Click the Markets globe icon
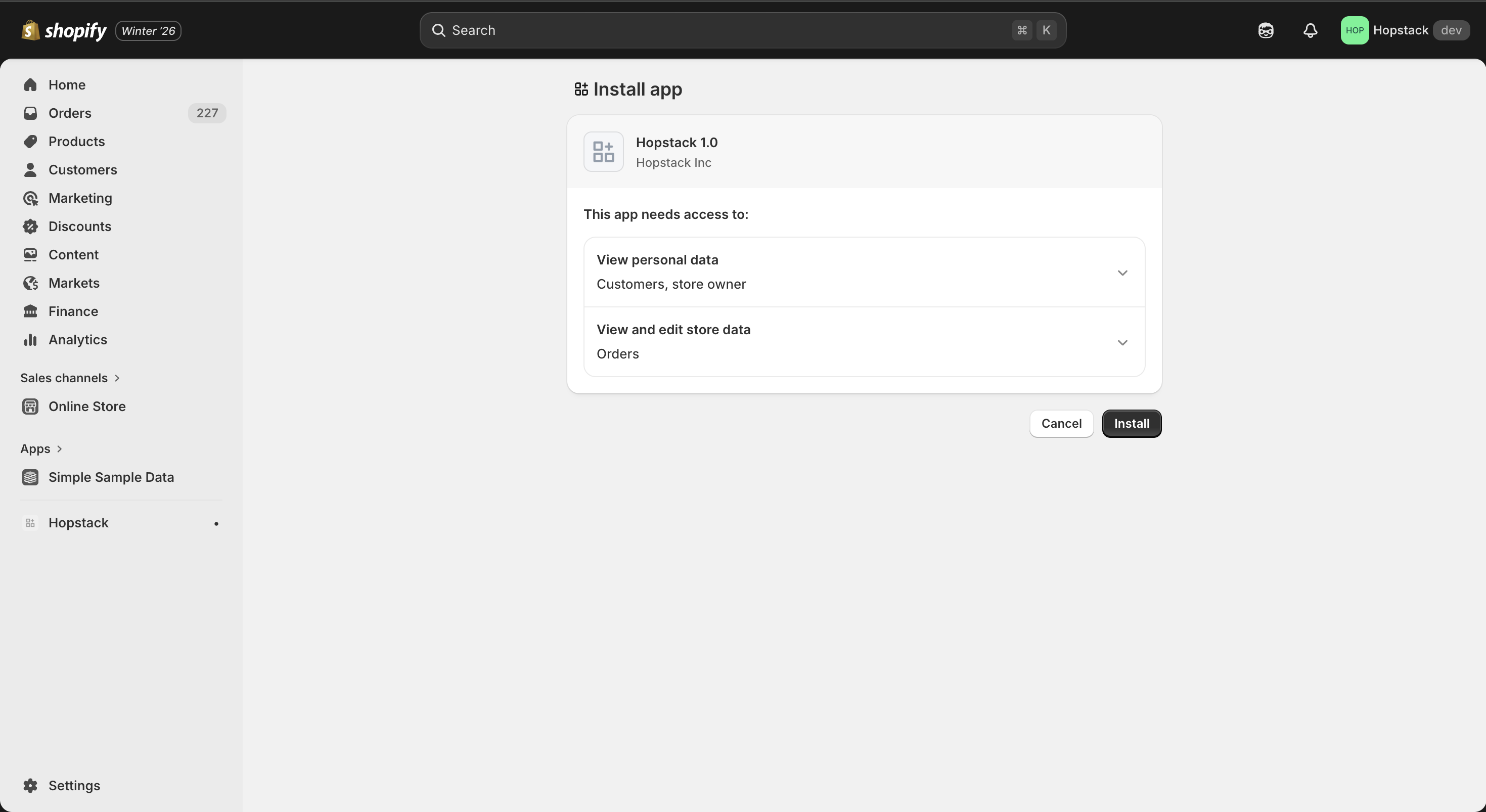Viewport: 1486px width, 812px height. coord(30,283)
